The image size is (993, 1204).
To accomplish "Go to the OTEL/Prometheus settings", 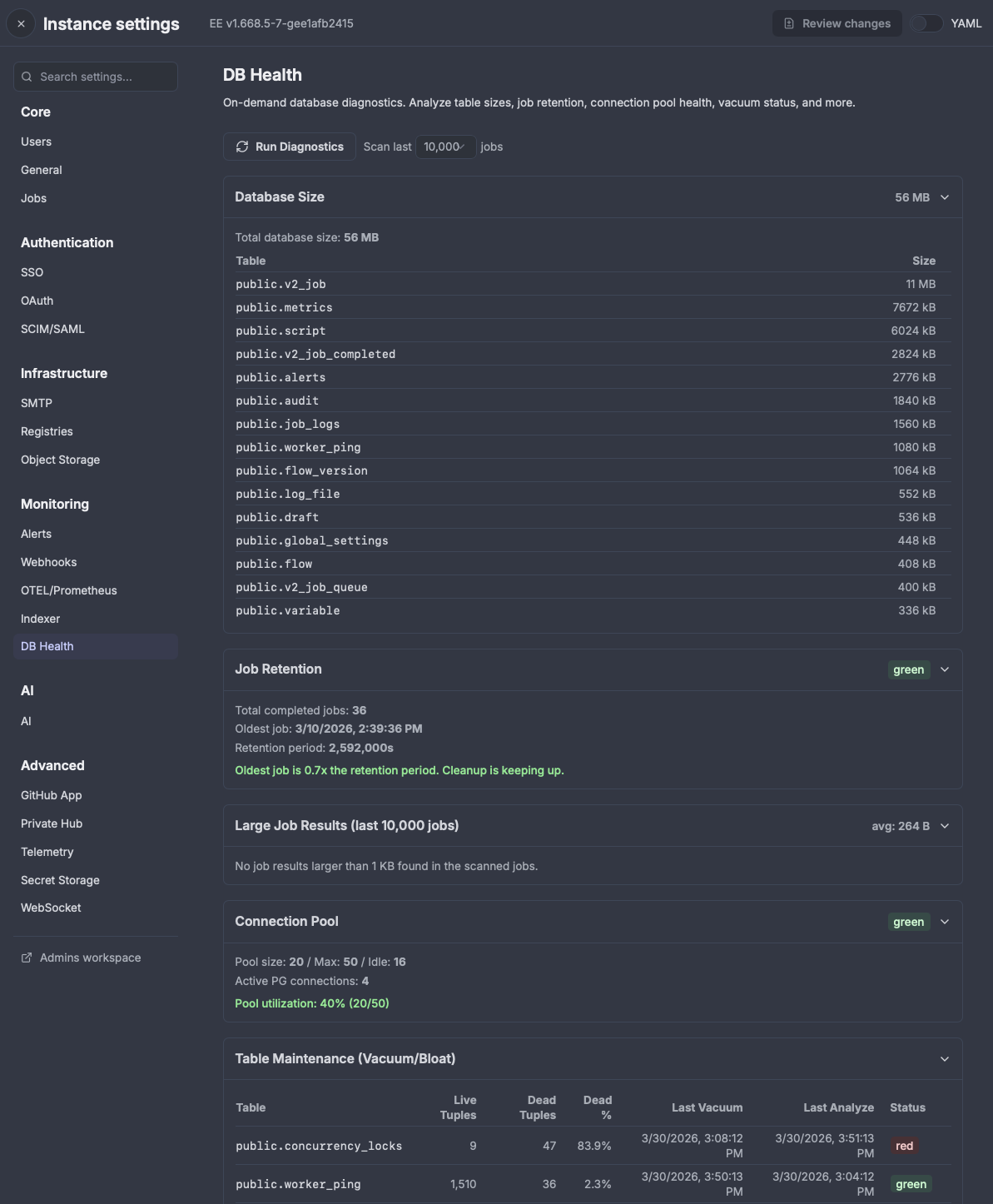I will point(68,590).
